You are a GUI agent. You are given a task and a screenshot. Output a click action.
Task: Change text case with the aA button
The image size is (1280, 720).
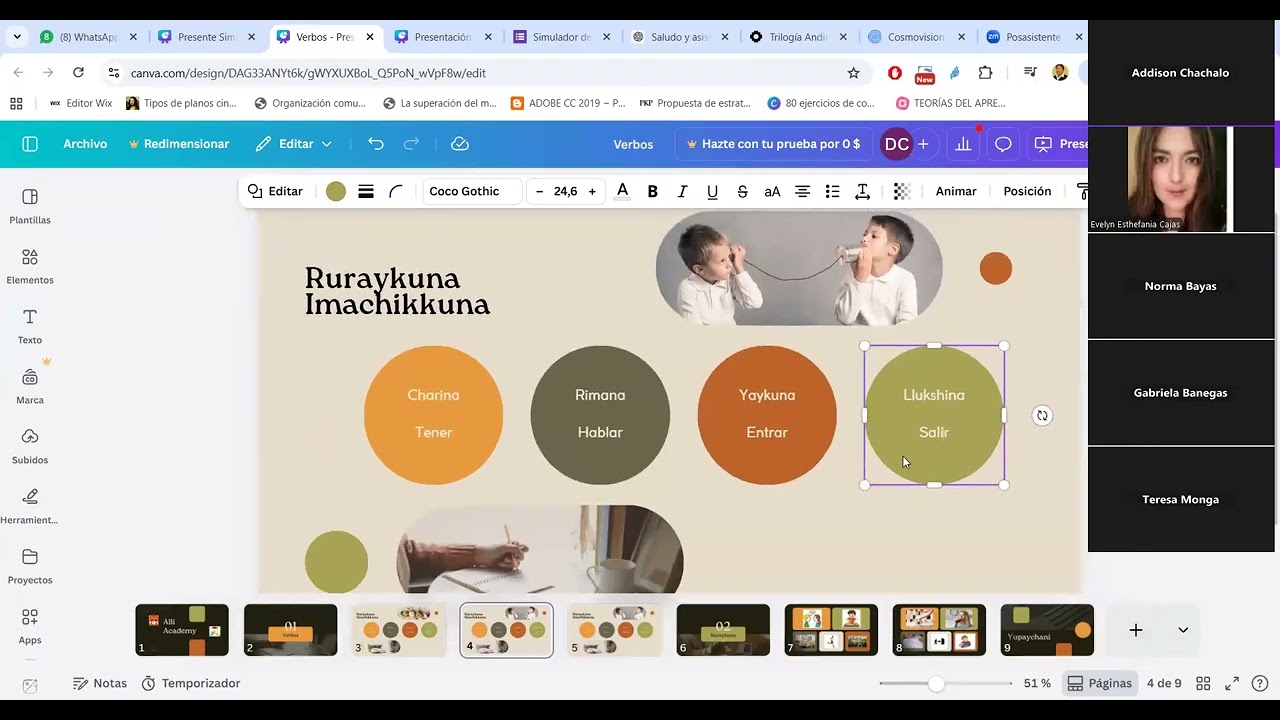click(772, 191)
